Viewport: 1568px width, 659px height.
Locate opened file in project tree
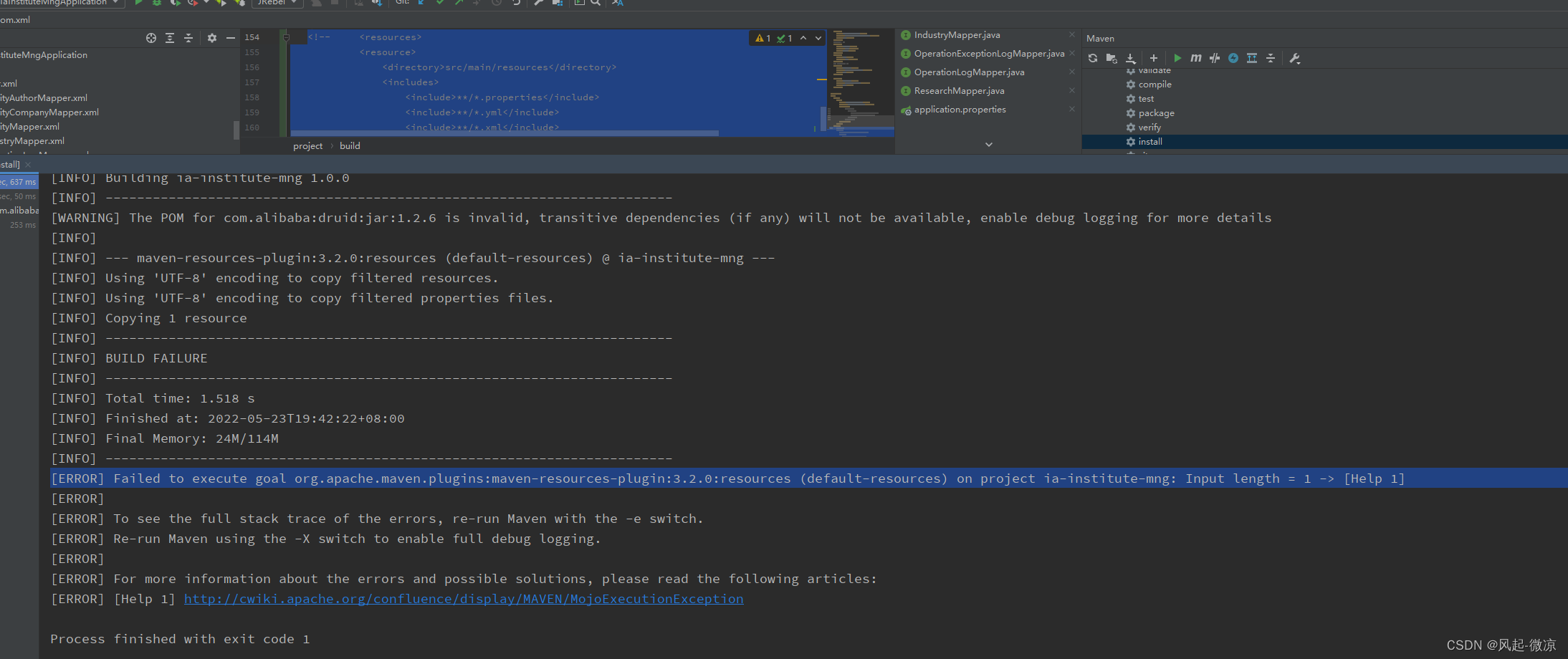pyautogui.click(x=151, y=38)
